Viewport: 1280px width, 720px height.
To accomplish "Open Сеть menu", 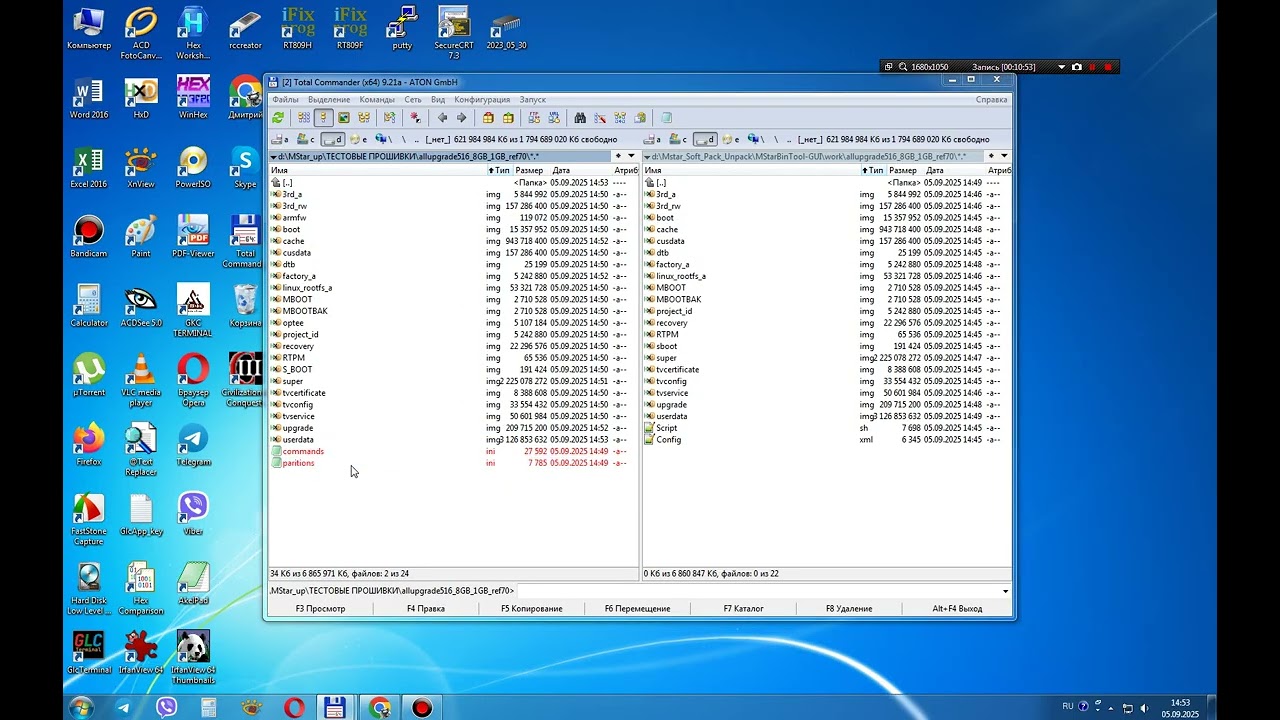I will [x=413, y=100].
